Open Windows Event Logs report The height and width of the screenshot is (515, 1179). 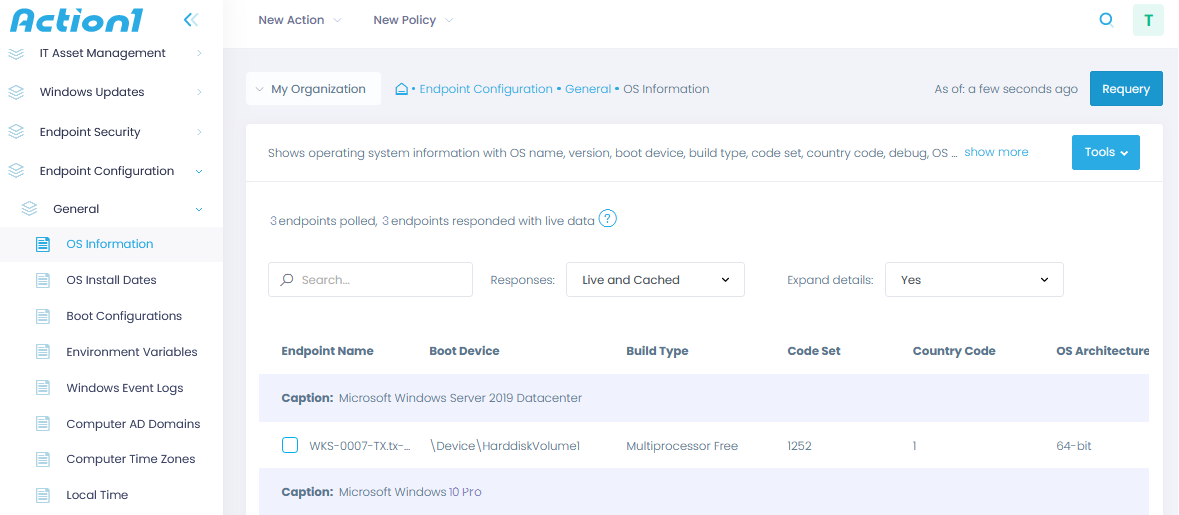coord(125,388)
